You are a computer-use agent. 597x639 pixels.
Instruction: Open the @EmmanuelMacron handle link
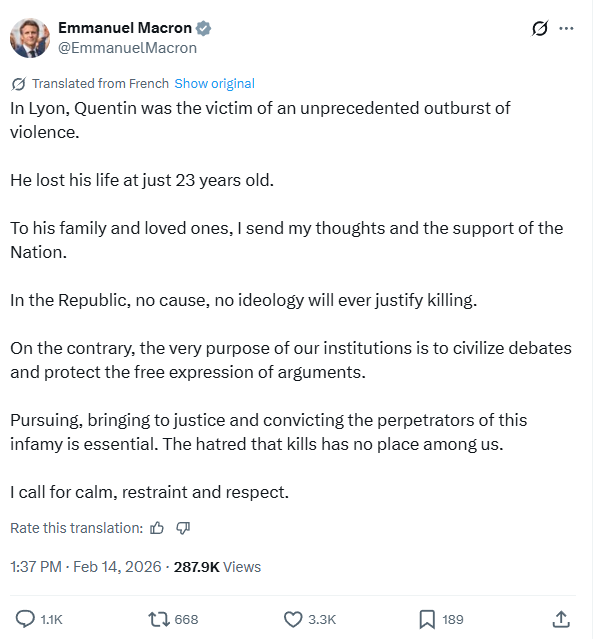click(x=128, y=48)
